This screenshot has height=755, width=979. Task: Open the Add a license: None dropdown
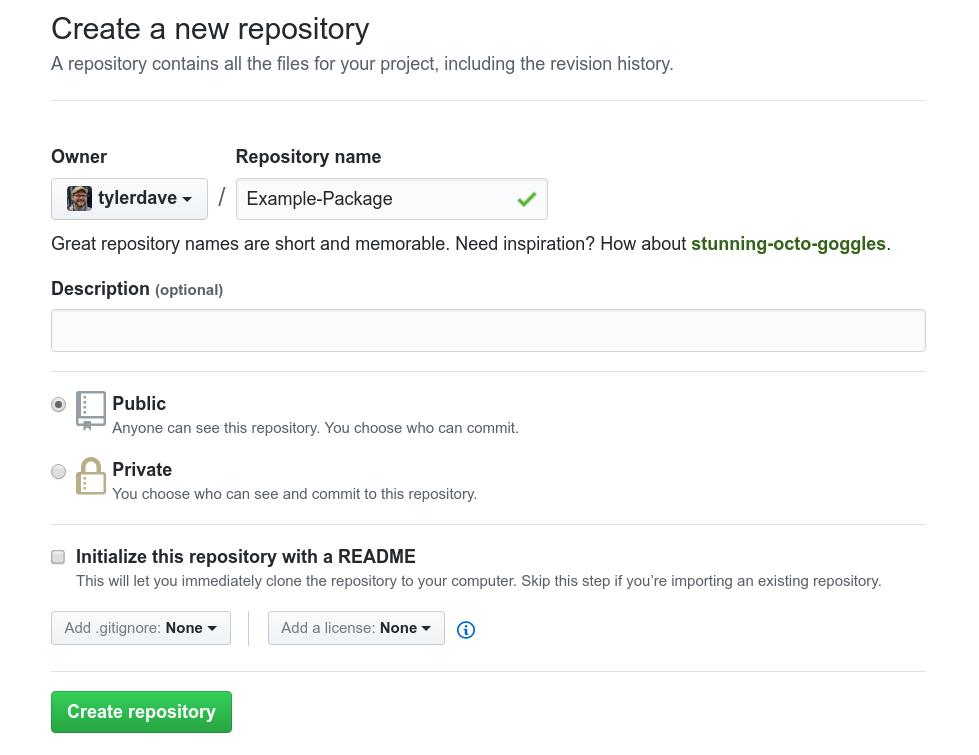click(x=356, y=627)
